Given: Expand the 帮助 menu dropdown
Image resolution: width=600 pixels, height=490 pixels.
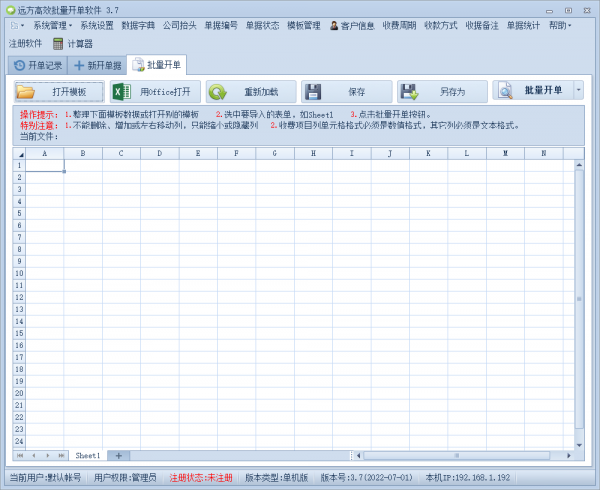Looking at the screenshot, I should pos(560,26).
